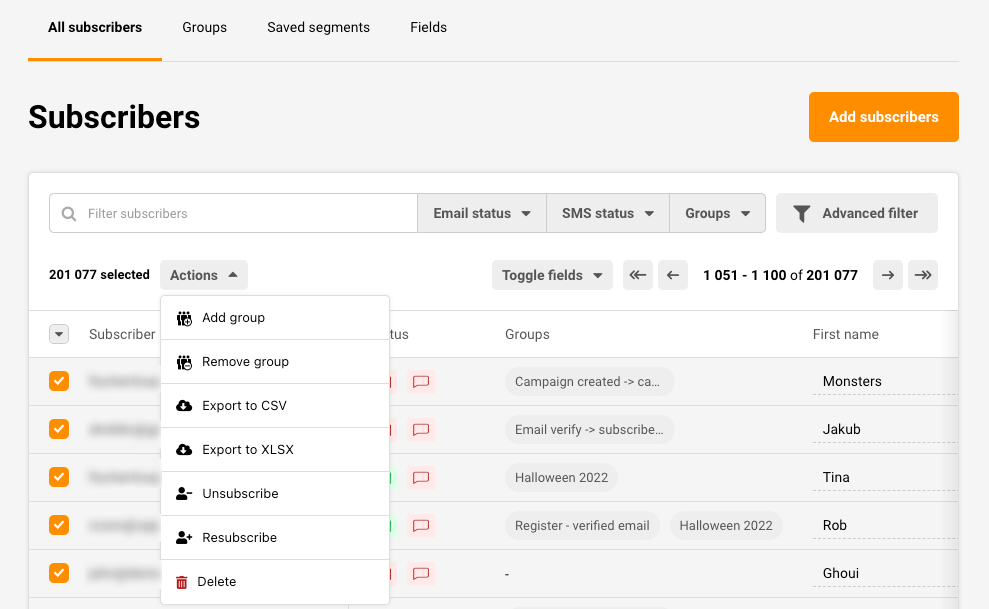Screen dimensions: 989x609
Task: Uncheck the checkbox for the Tina row
Action: pyautogui.click(x=59, y=477)
